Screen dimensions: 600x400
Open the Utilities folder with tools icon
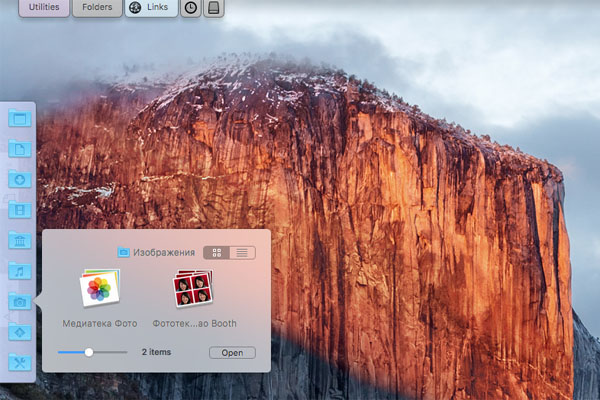coord(19,362)
